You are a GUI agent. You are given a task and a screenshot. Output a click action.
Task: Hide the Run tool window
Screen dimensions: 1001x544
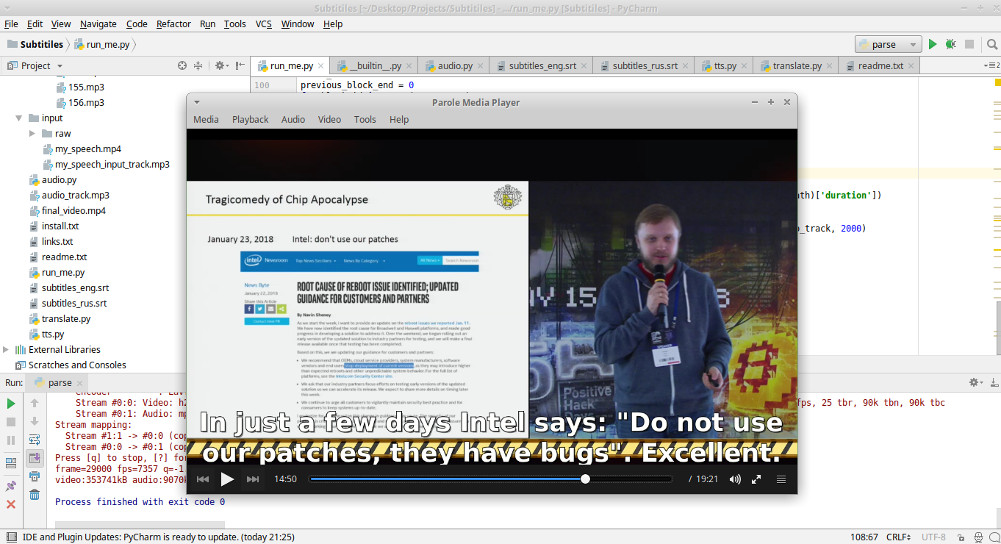click(994, 382)
